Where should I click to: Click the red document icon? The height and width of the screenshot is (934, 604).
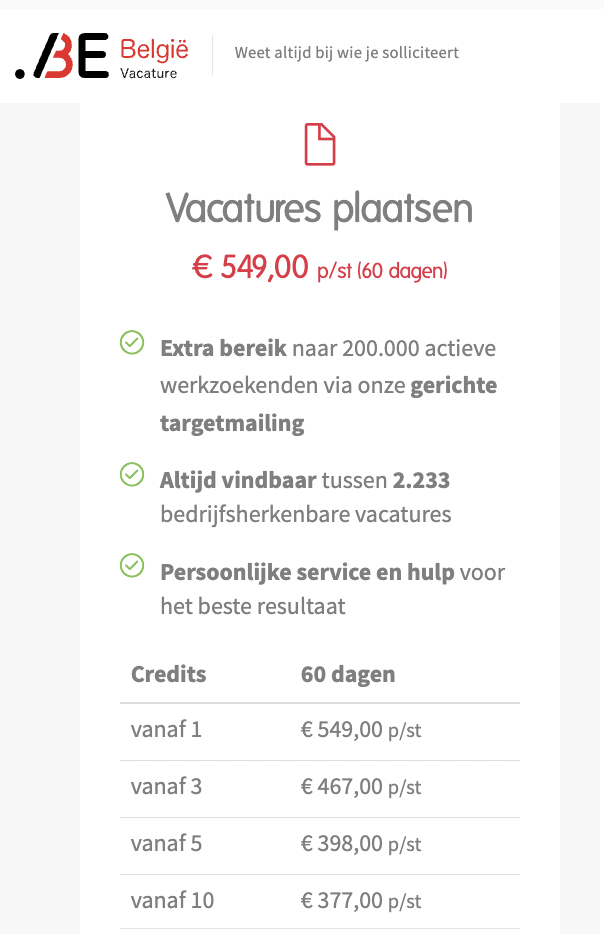pos(320,144)
